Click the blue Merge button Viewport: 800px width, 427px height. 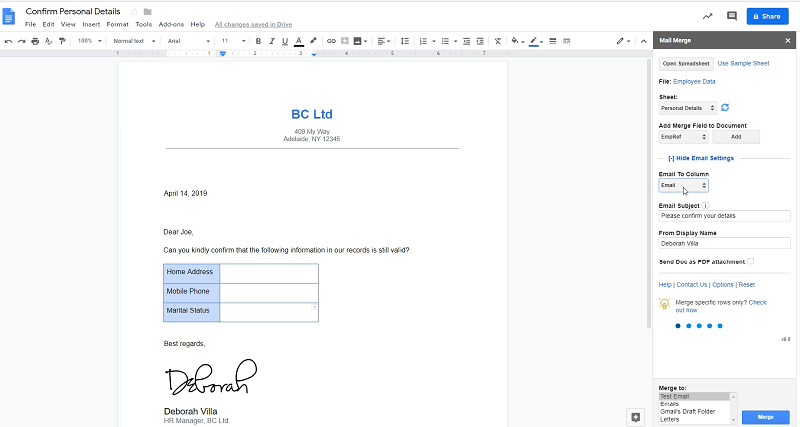coord(765,415)
